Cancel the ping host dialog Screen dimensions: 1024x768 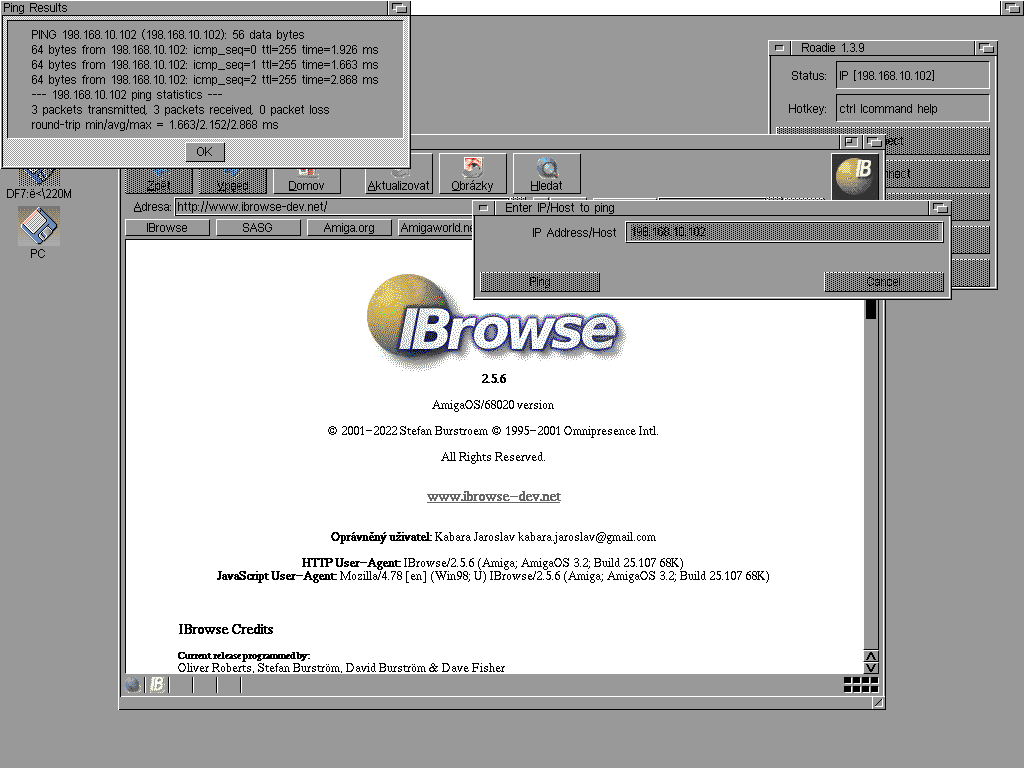pos(883,282)
